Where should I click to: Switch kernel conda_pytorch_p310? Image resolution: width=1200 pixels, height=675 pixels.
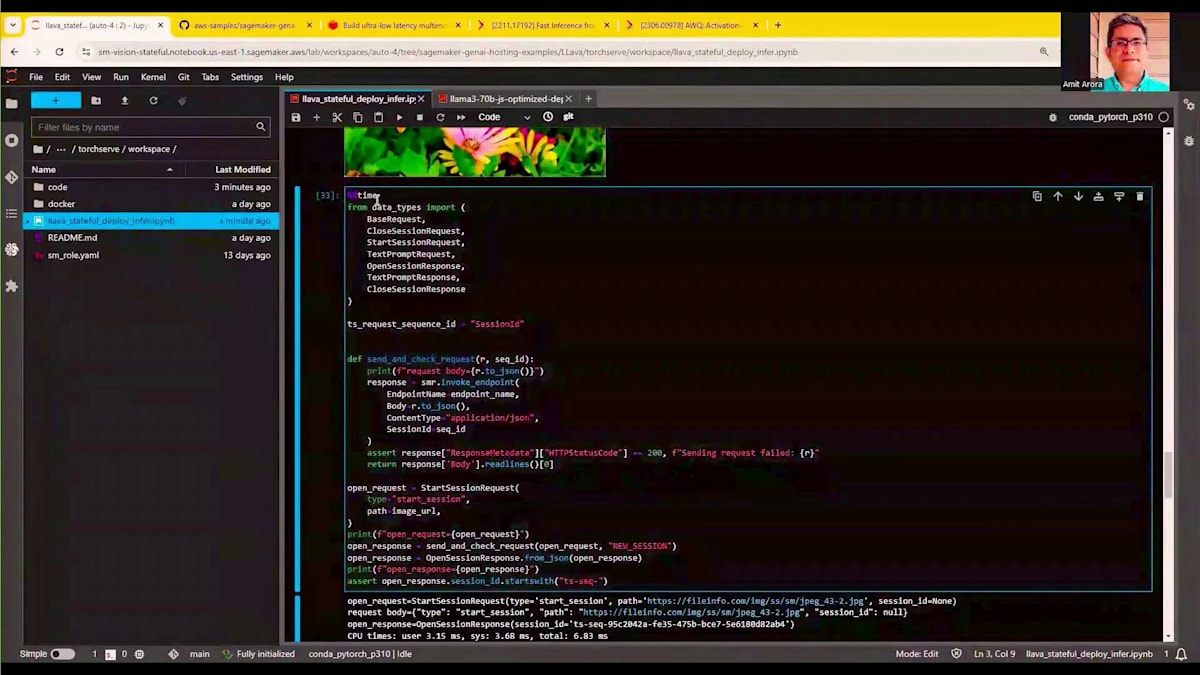point(1110,117)
